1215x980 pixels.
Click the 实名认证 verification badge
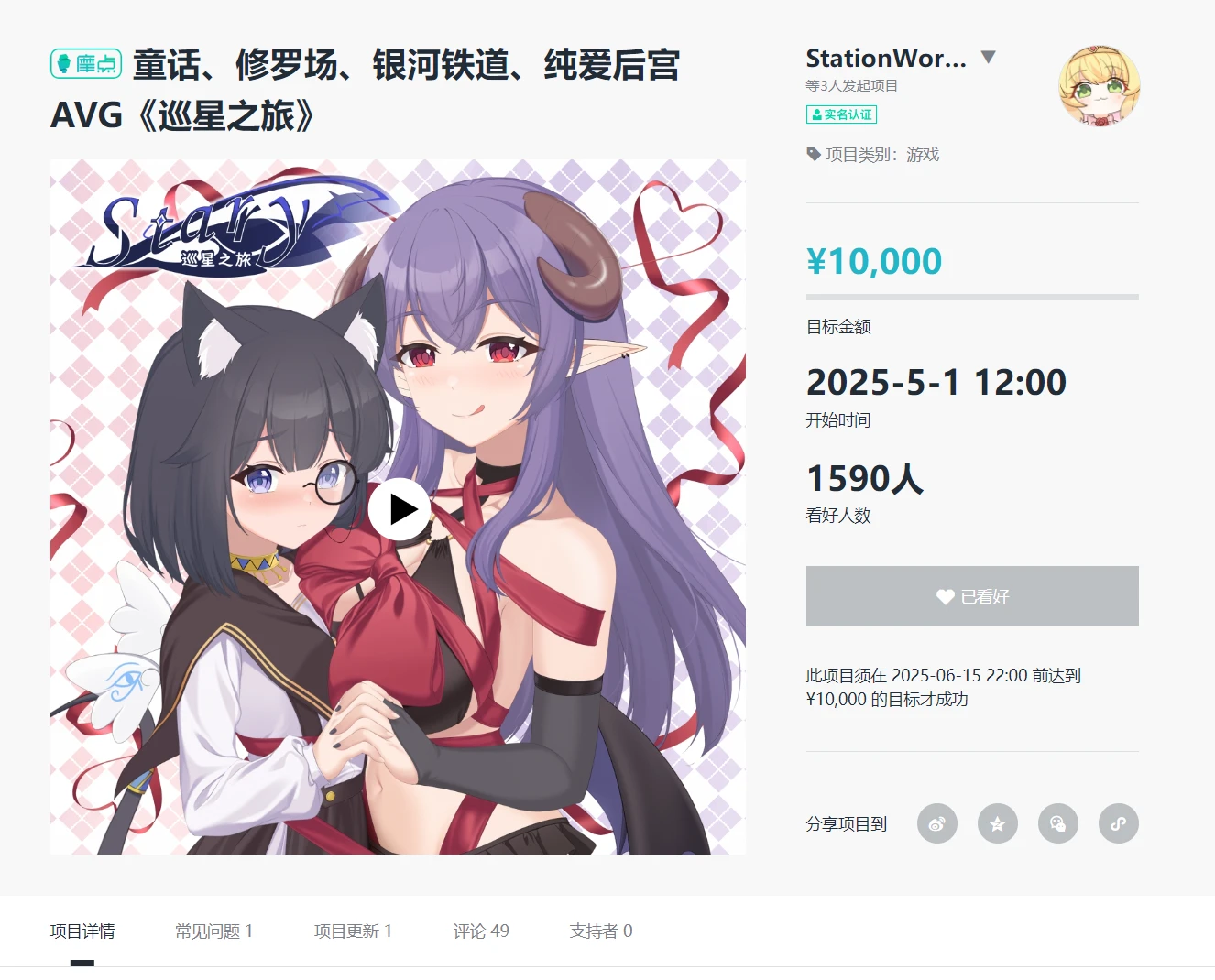841,114
